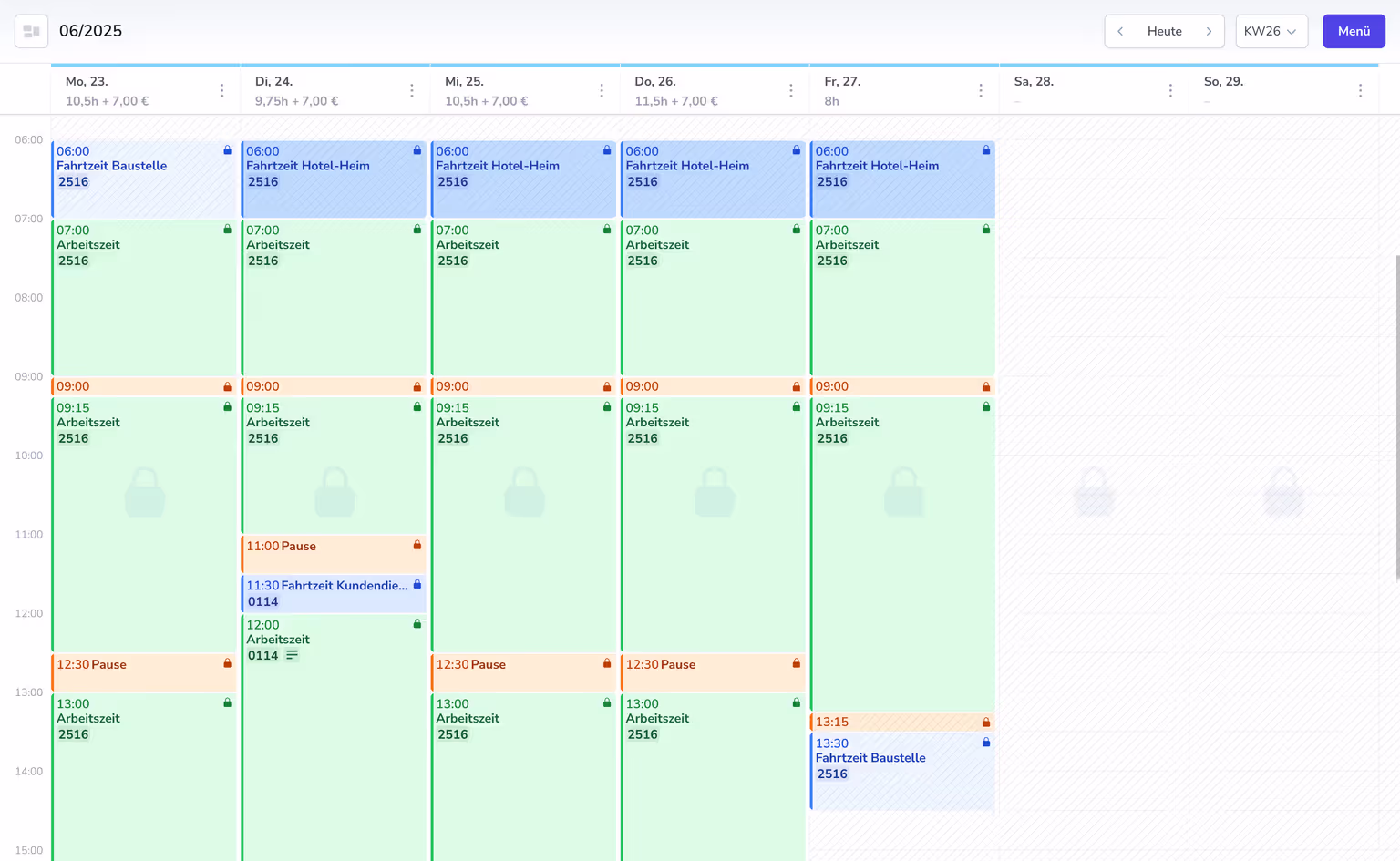Click lock icon on Friday 13:30 Fahrtzeit

pyautogui.click(x=985, y=743)
